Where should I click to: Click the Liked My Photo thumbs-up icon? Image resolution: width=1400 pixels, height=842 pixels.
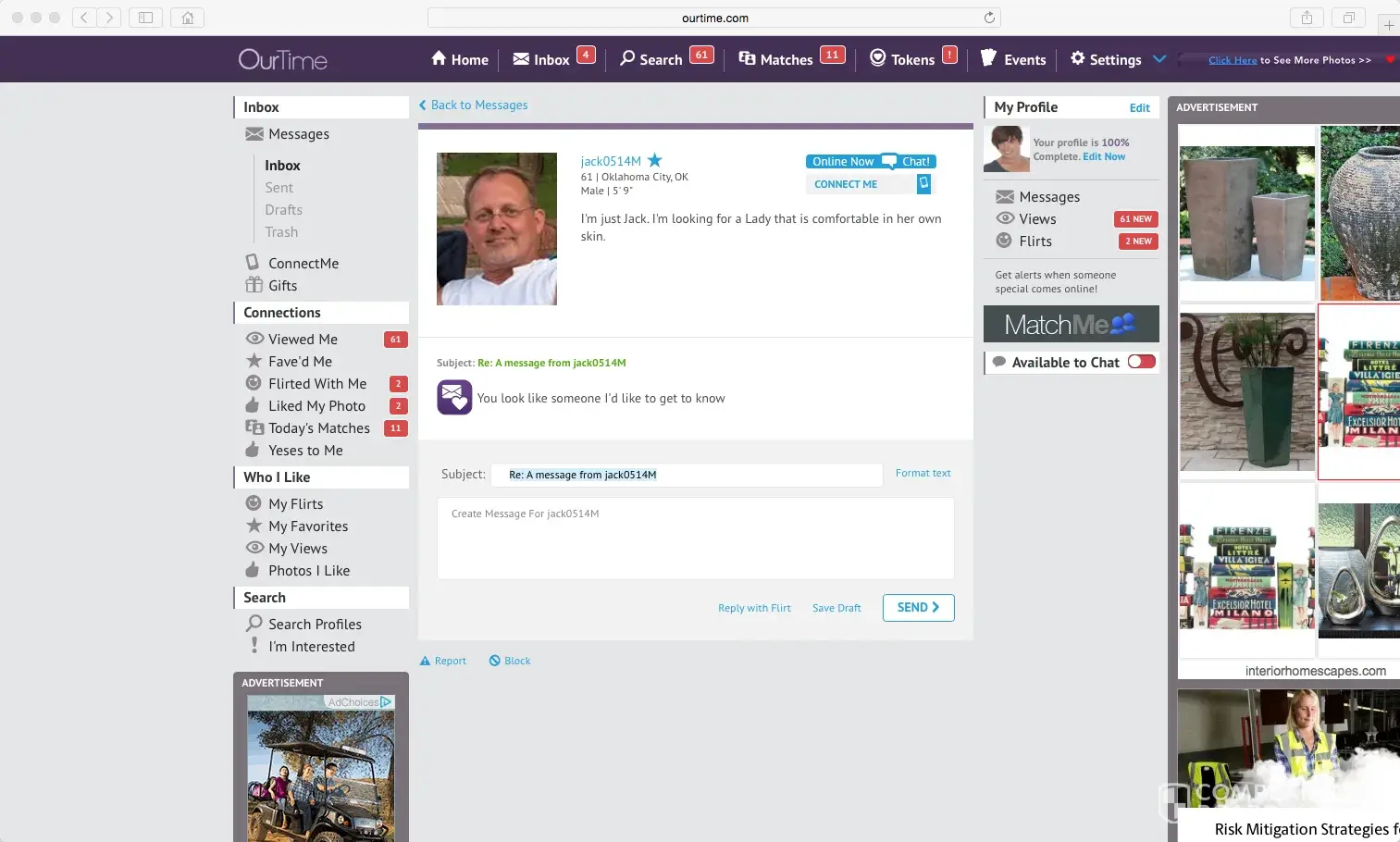tap(253, 405)
